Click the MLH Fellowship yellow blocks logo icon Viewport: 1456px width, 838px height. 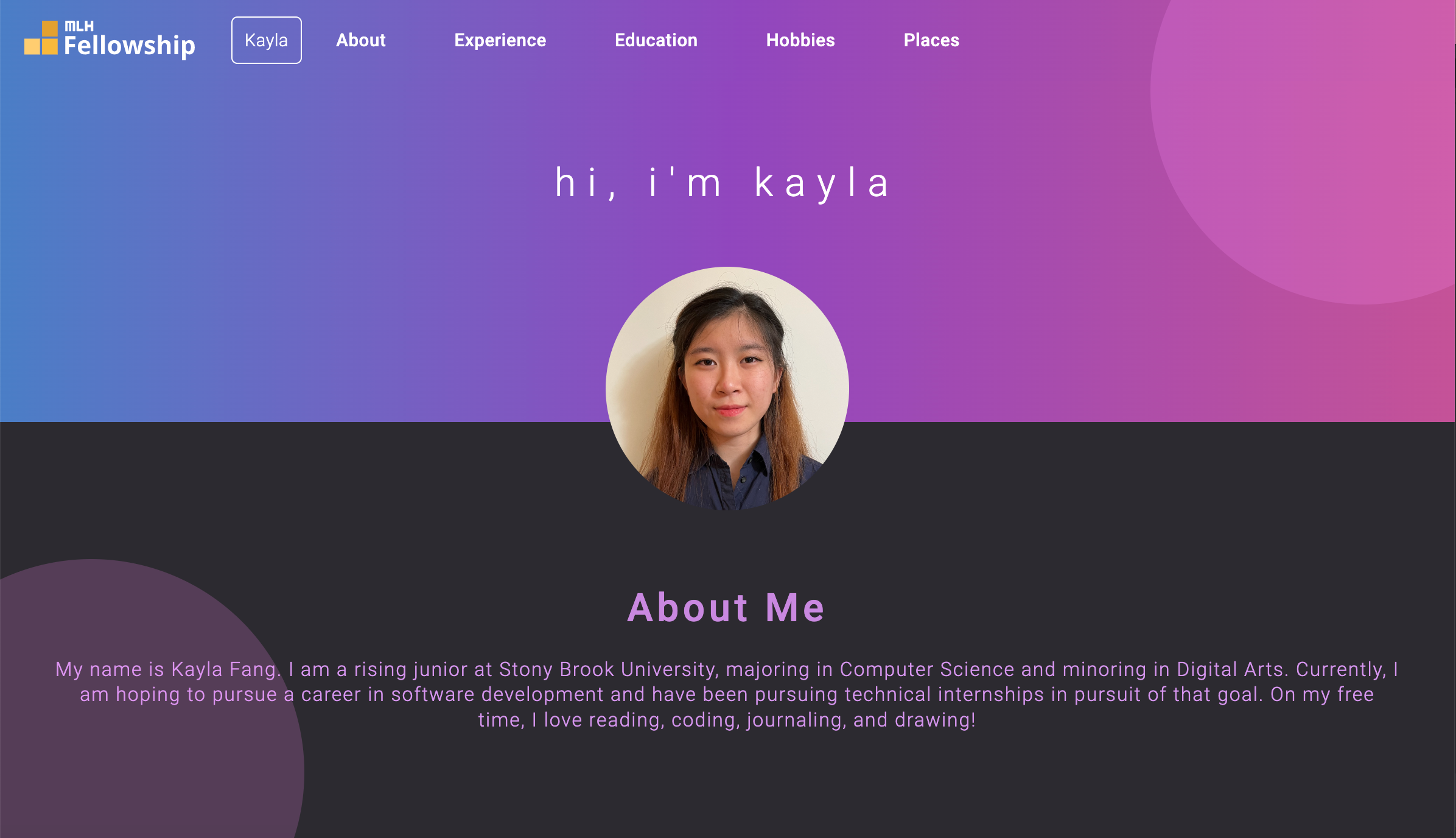pyautogui.click(x=41, y=38)
